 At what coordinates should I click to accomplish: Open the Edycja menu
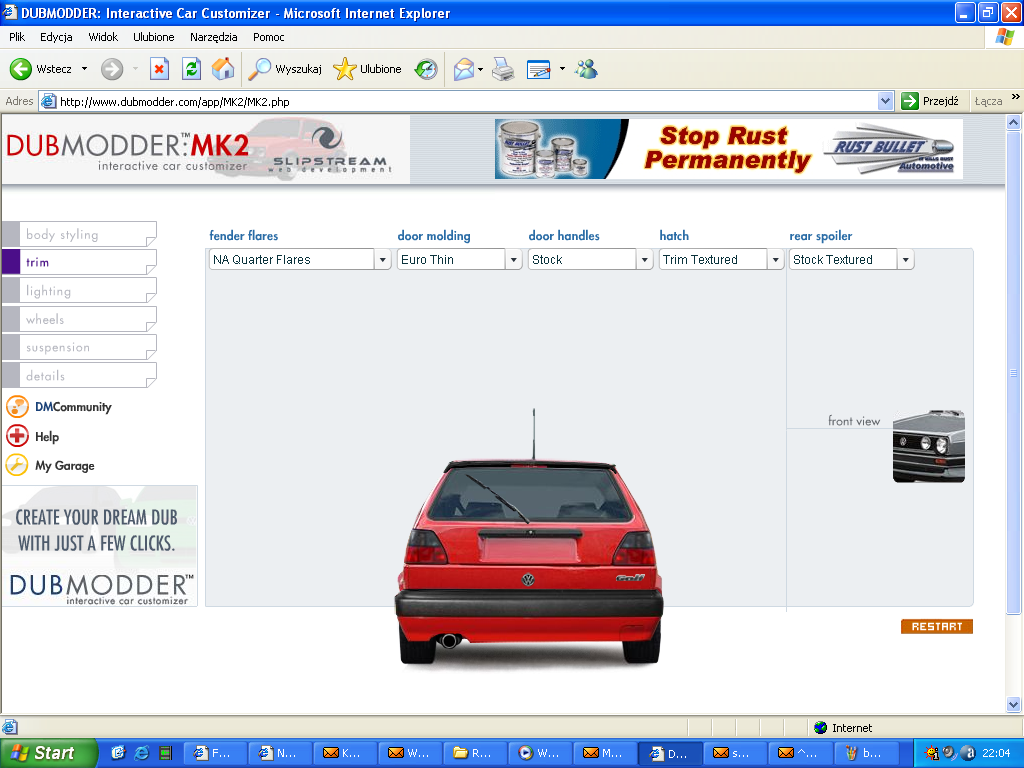point(56,37)
